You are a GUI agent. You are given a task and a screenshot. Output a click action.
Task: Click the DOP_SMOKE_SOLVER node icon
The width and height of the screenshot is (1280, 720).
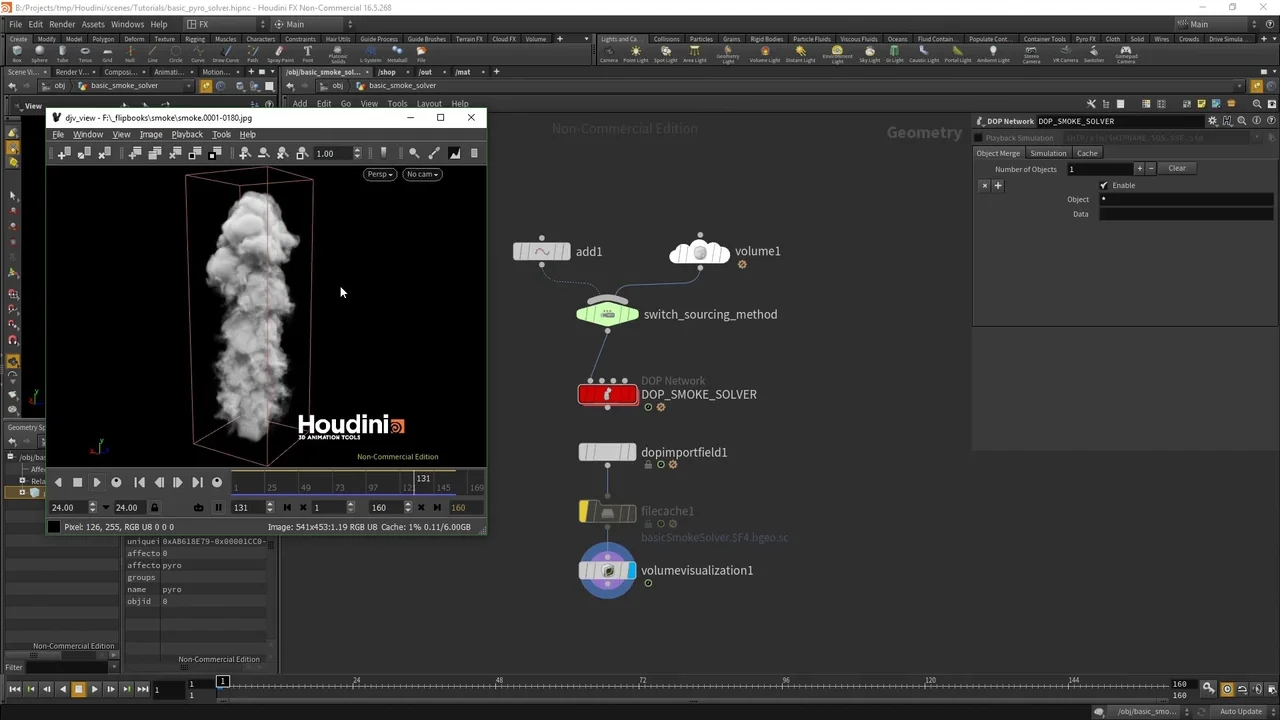click(x=607, y=394)
